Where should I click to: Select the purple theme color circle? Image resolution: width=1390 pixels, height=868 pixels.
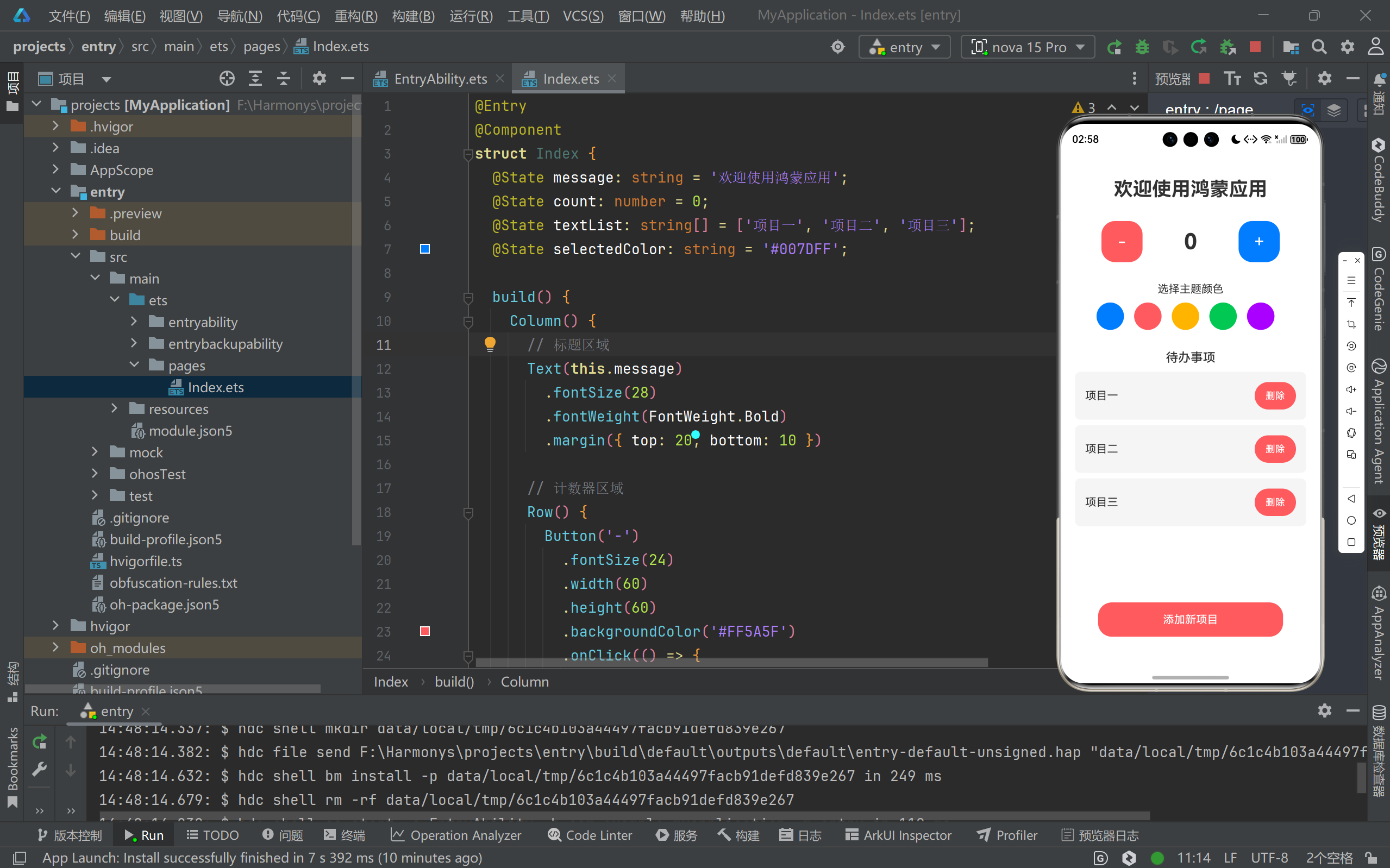coord(1260,316)
